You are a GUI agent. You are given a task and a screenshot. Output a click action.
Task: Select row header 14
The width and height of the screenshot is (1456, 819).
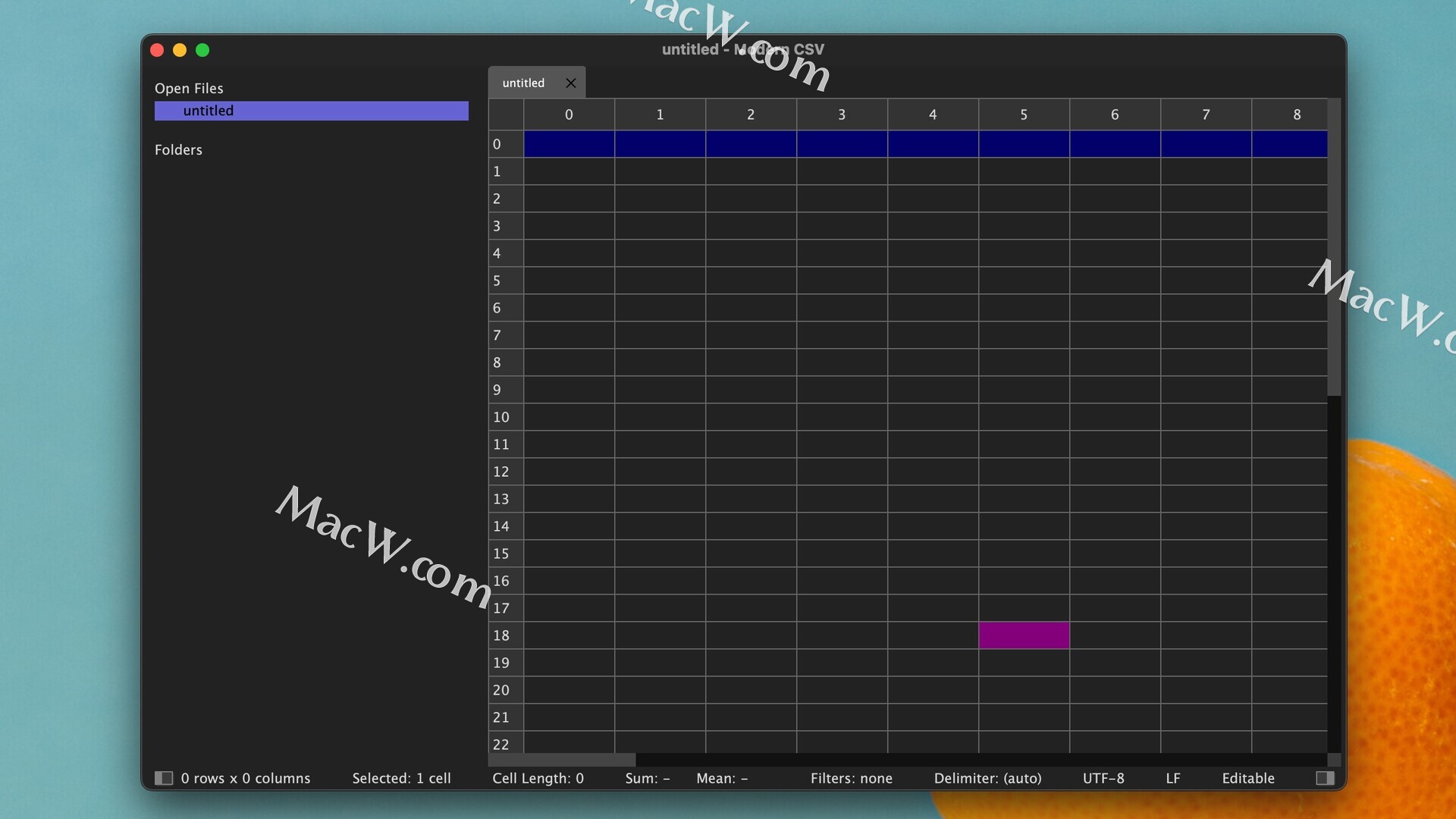point(506,526)
